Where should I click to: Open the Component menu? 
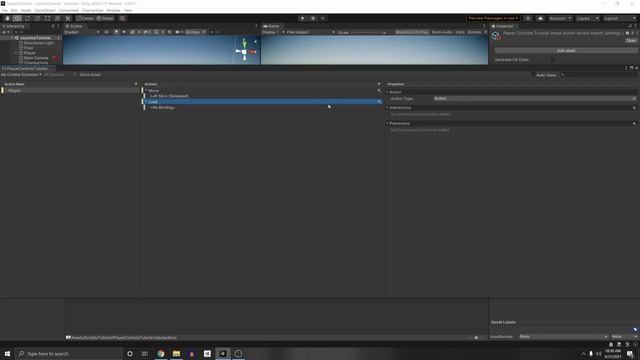click(69, 10)
